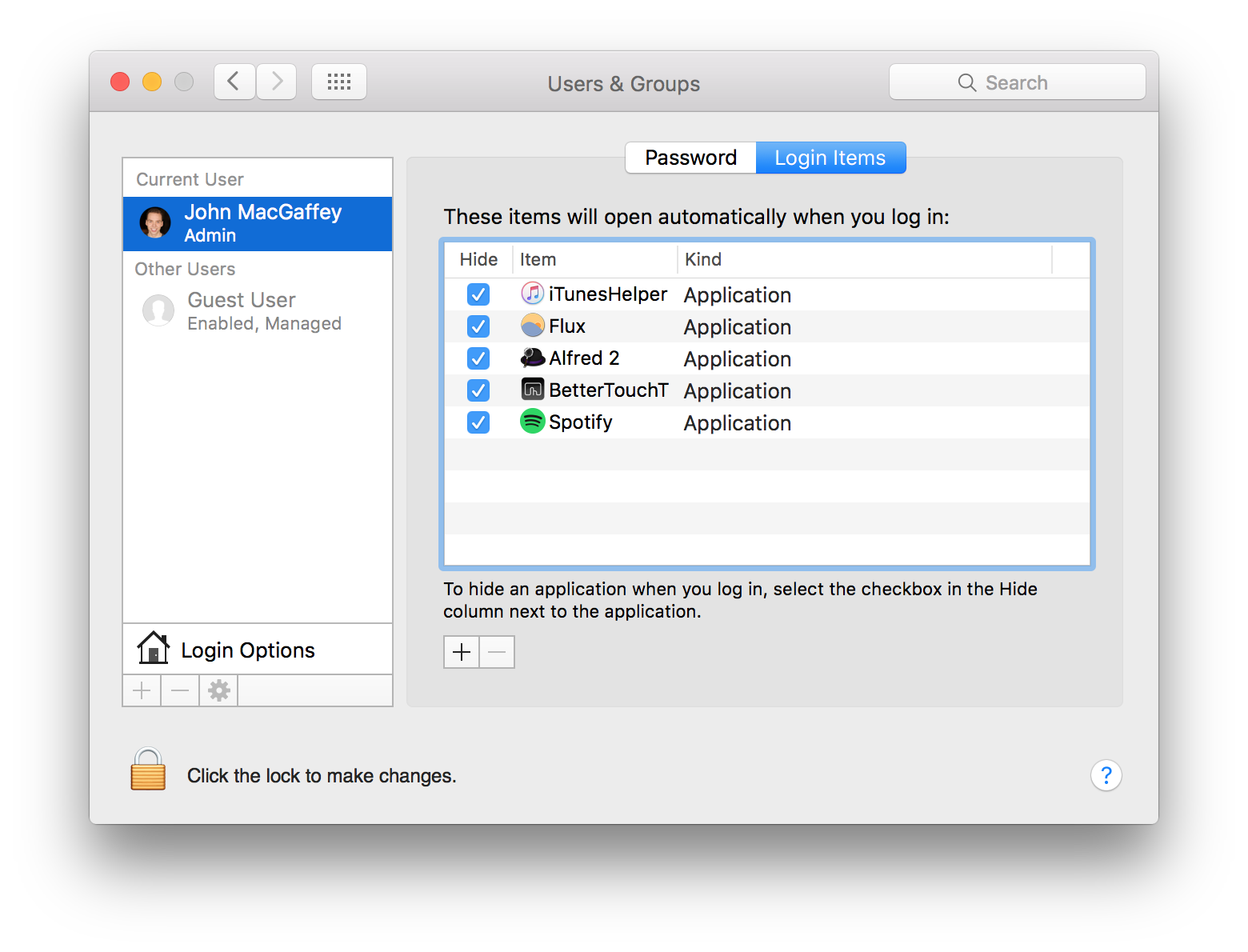This screenshot has height=952, width=1248.
Task: Click the 'Click the lock to make changes' text
Action: tap(322, 775)
